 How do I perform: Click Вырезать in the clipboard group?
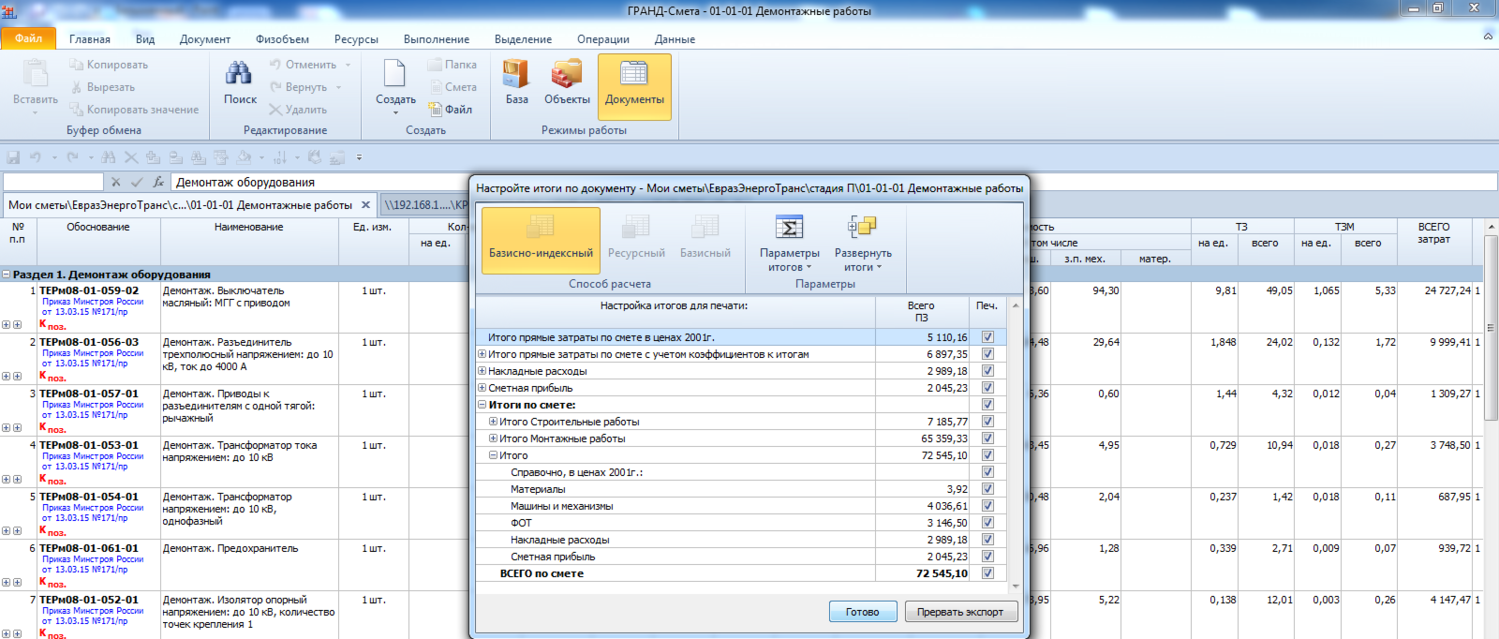click(x=101, y=87)
